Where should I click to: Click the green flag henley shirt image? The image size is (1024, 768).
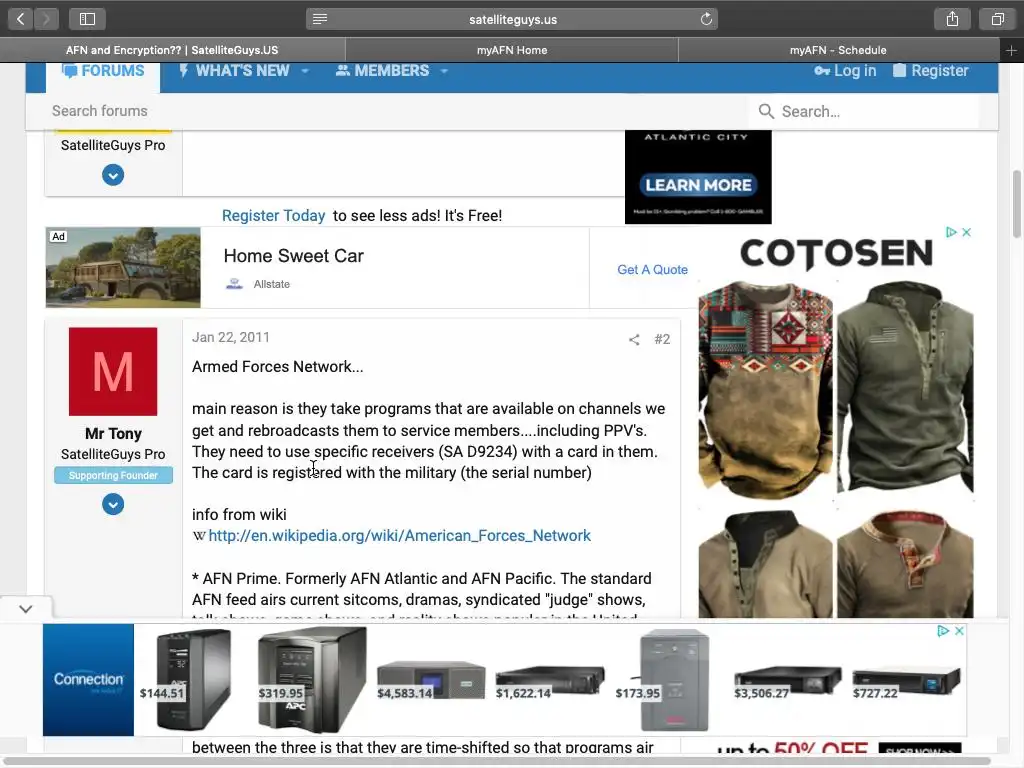[x=905, y=387]
